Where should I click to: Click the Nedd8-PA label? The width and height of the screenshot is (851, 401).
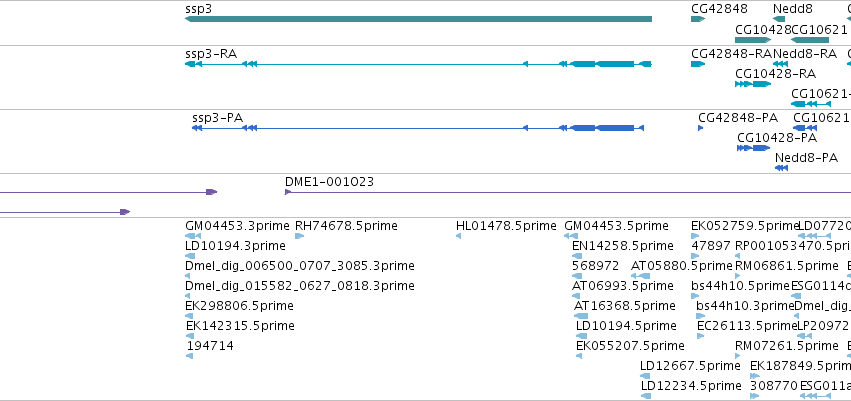coord(806,158)
